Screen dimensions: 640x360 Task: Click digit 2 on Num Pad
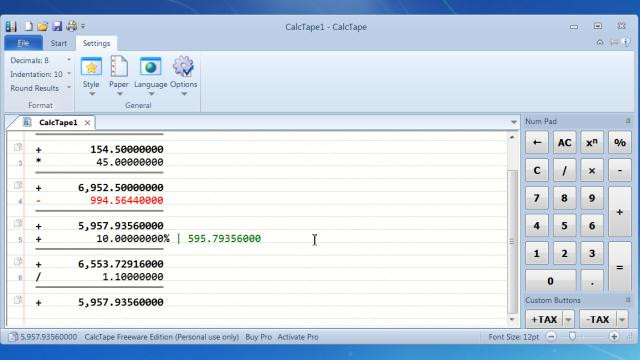coord(564,253)
